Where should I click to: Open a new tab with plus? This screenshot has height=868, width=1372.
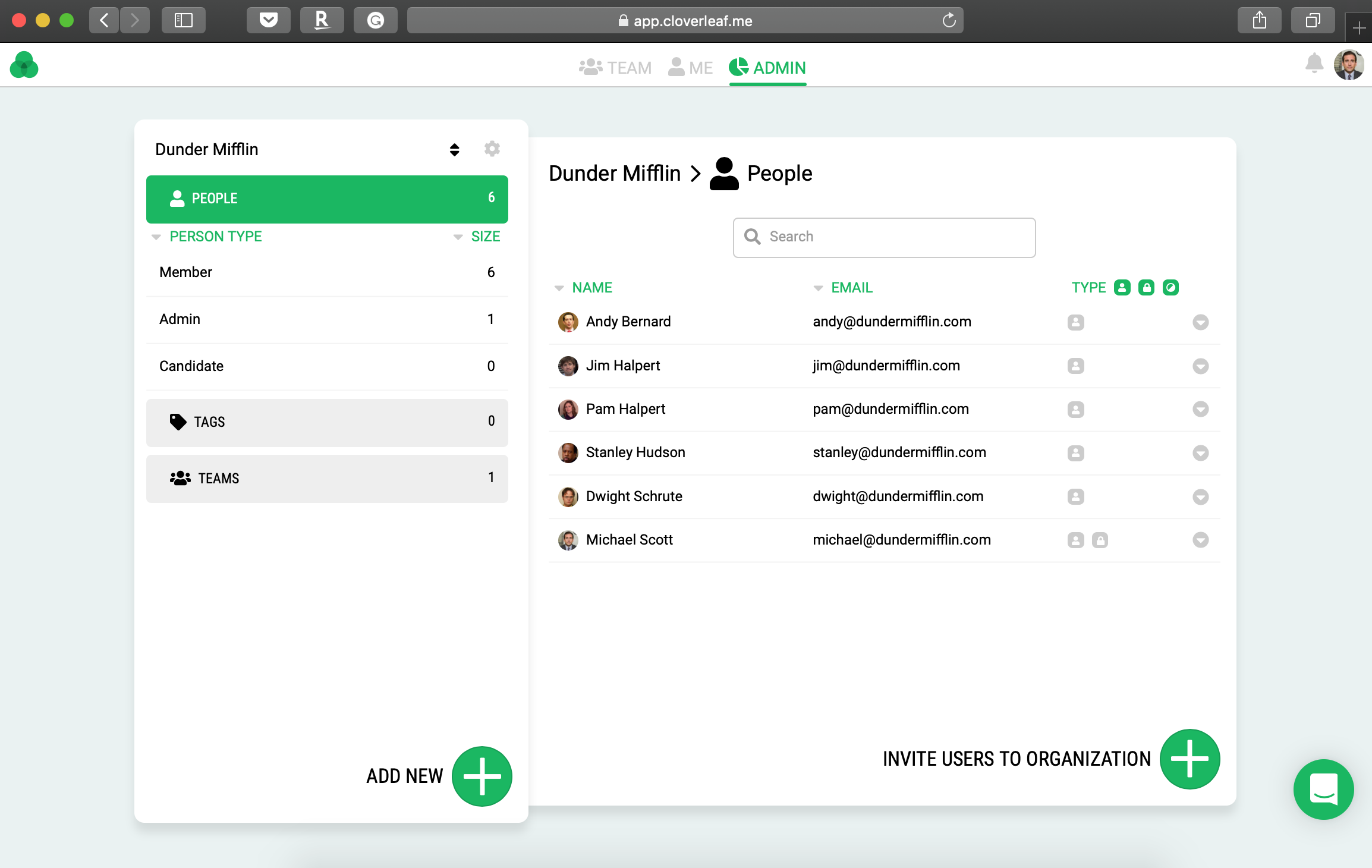coord(1359,27)
